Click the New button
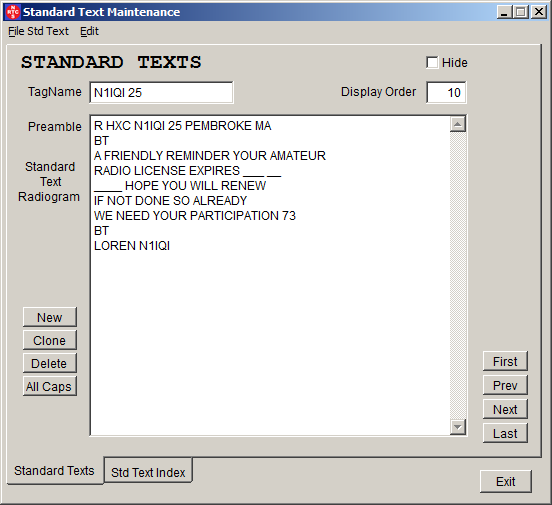Screen dimensions: 552x505 pyautogui.click(x=50, y=317)
